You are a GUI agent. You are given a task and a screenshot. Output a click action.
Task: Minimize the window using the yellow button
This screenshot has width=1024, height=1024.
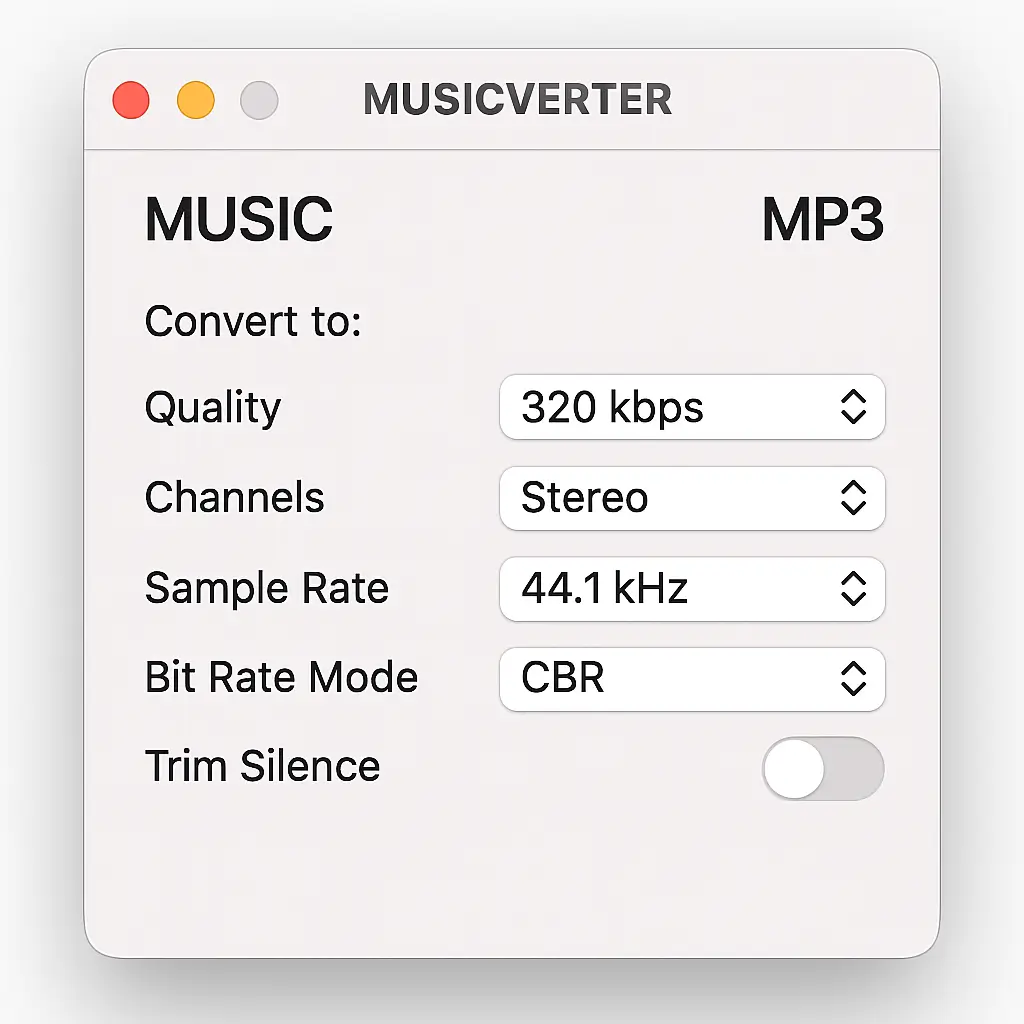tap(196, 100)
